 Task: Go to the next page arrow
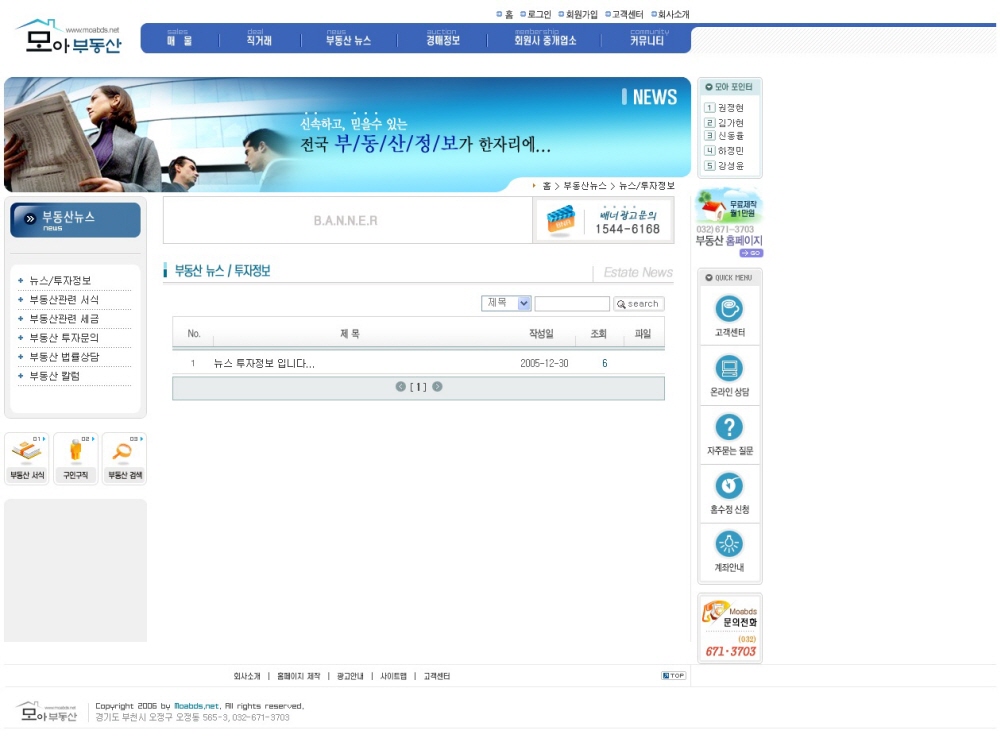point(437,387)
